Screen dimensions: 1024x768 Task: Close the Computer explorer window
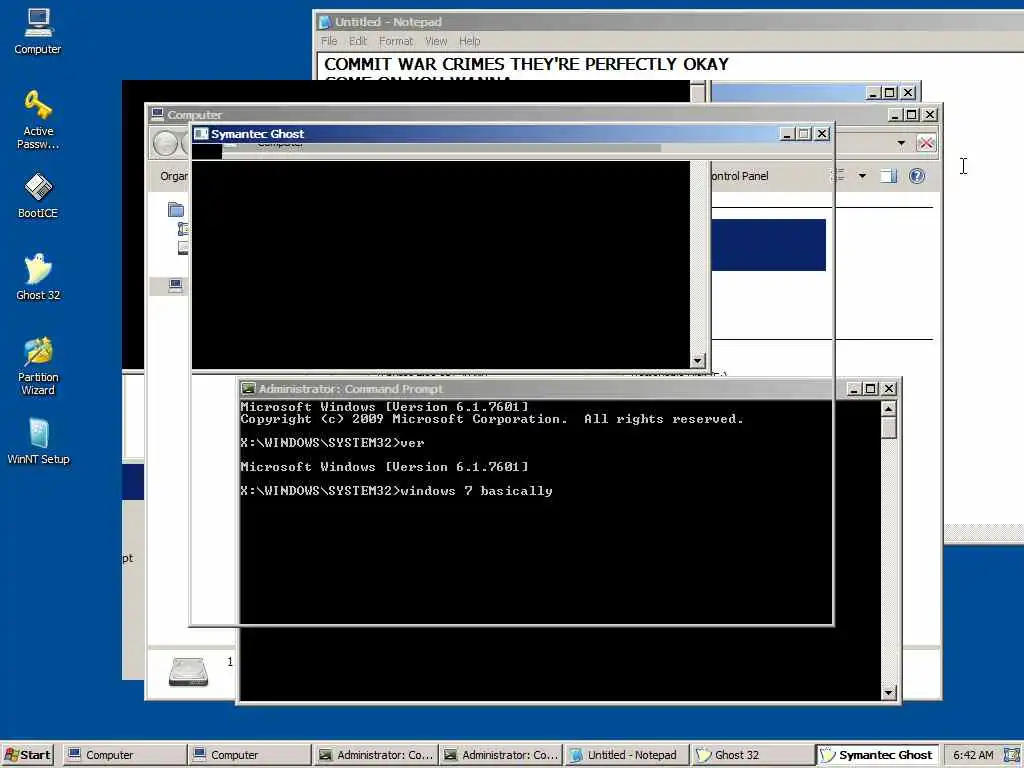[x=931, y=115]
